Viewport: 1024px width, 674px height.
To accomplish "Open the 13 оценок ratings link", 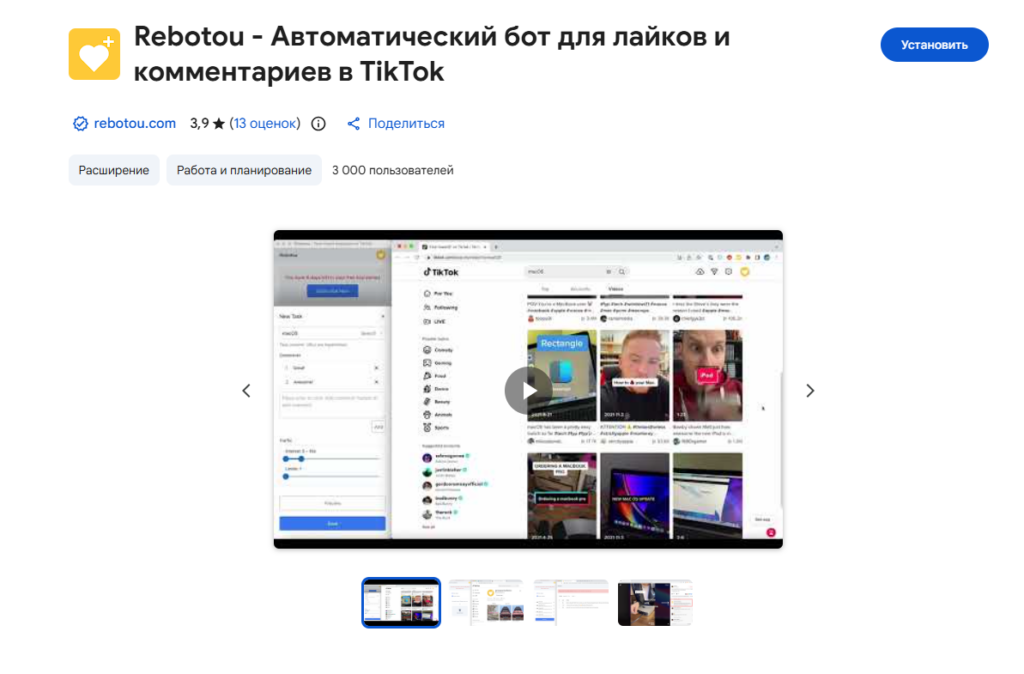I will pyautogui.click(x=264, y=123).
